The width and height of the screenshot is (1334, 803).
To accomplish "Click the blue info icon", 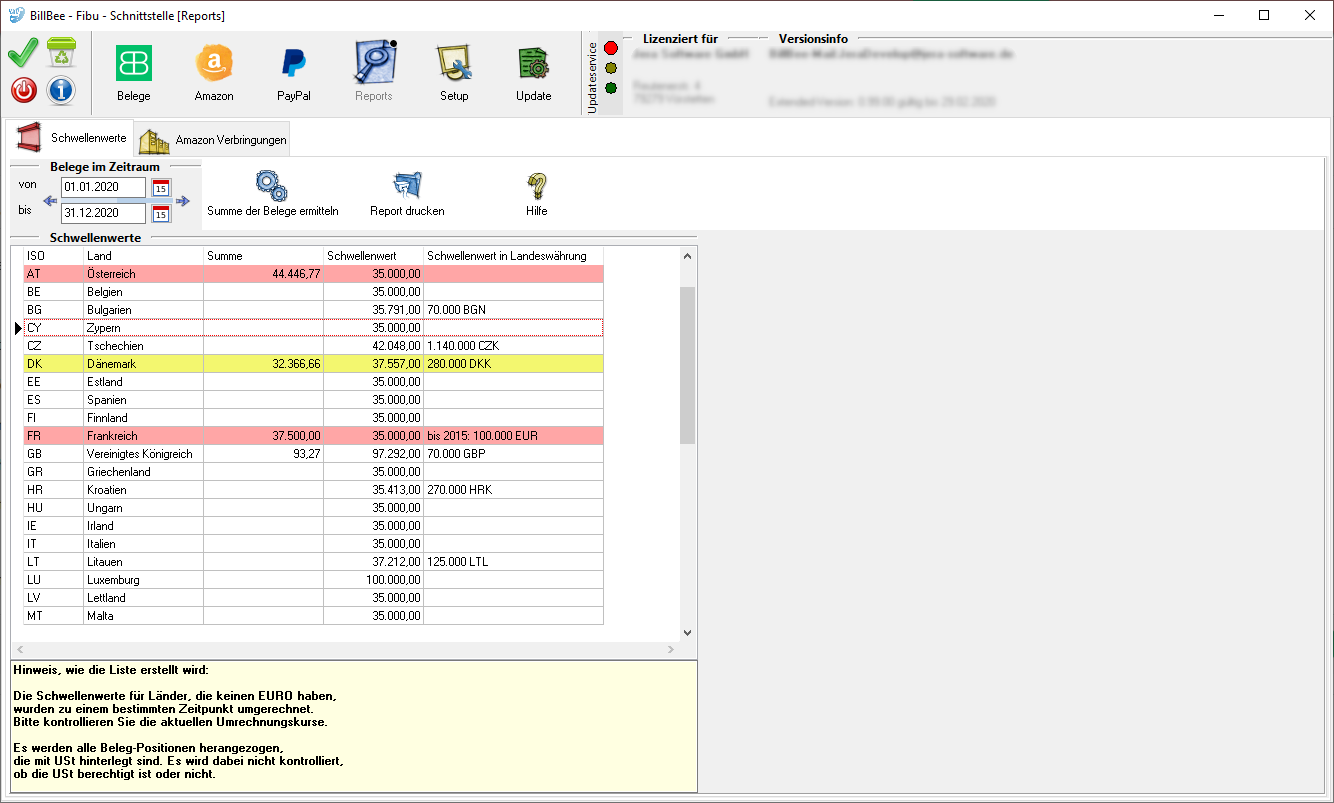I will pos(61,90).
